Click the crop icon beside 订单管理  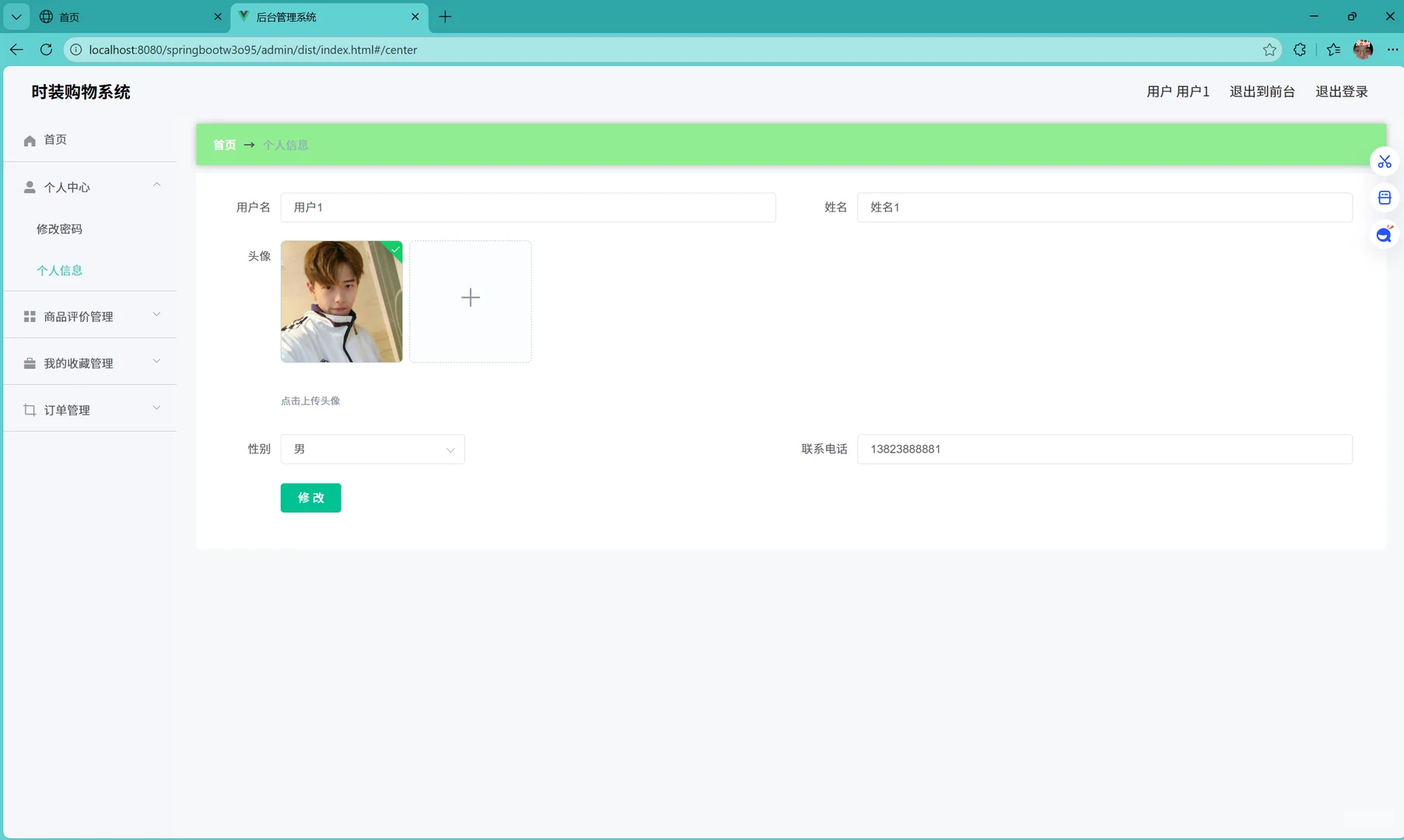click(30, 410)
